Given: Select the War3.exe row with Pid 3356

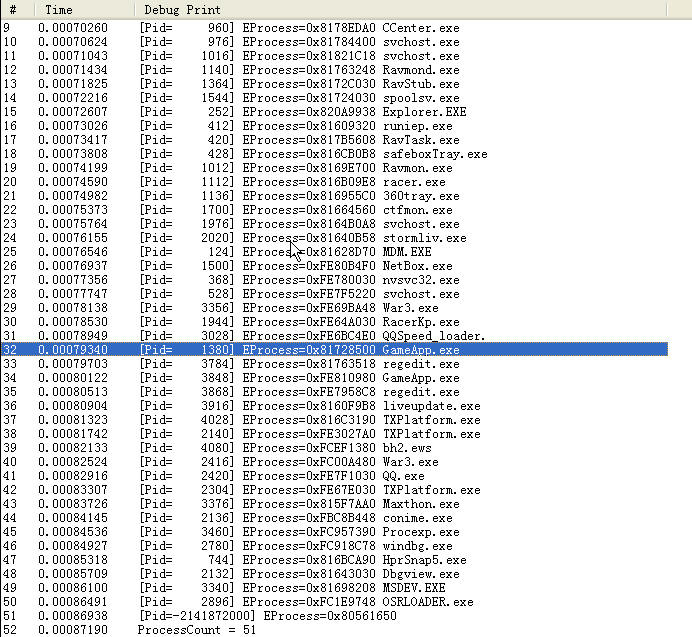Looking at the screenshot, I should pos(335,308).
